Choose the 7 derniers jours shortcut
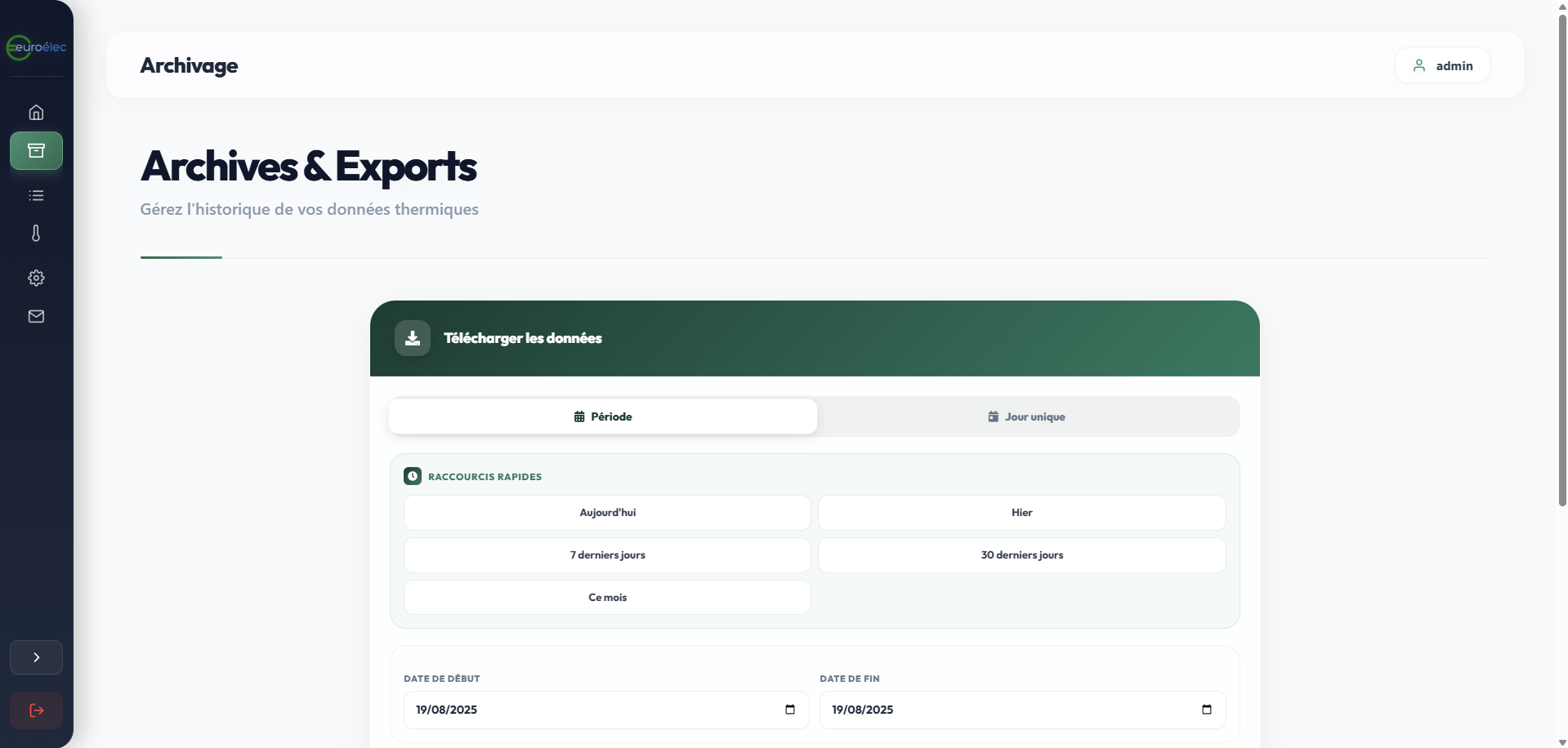The width and height of the screenshot is (1568, 748). pos(607,555)
